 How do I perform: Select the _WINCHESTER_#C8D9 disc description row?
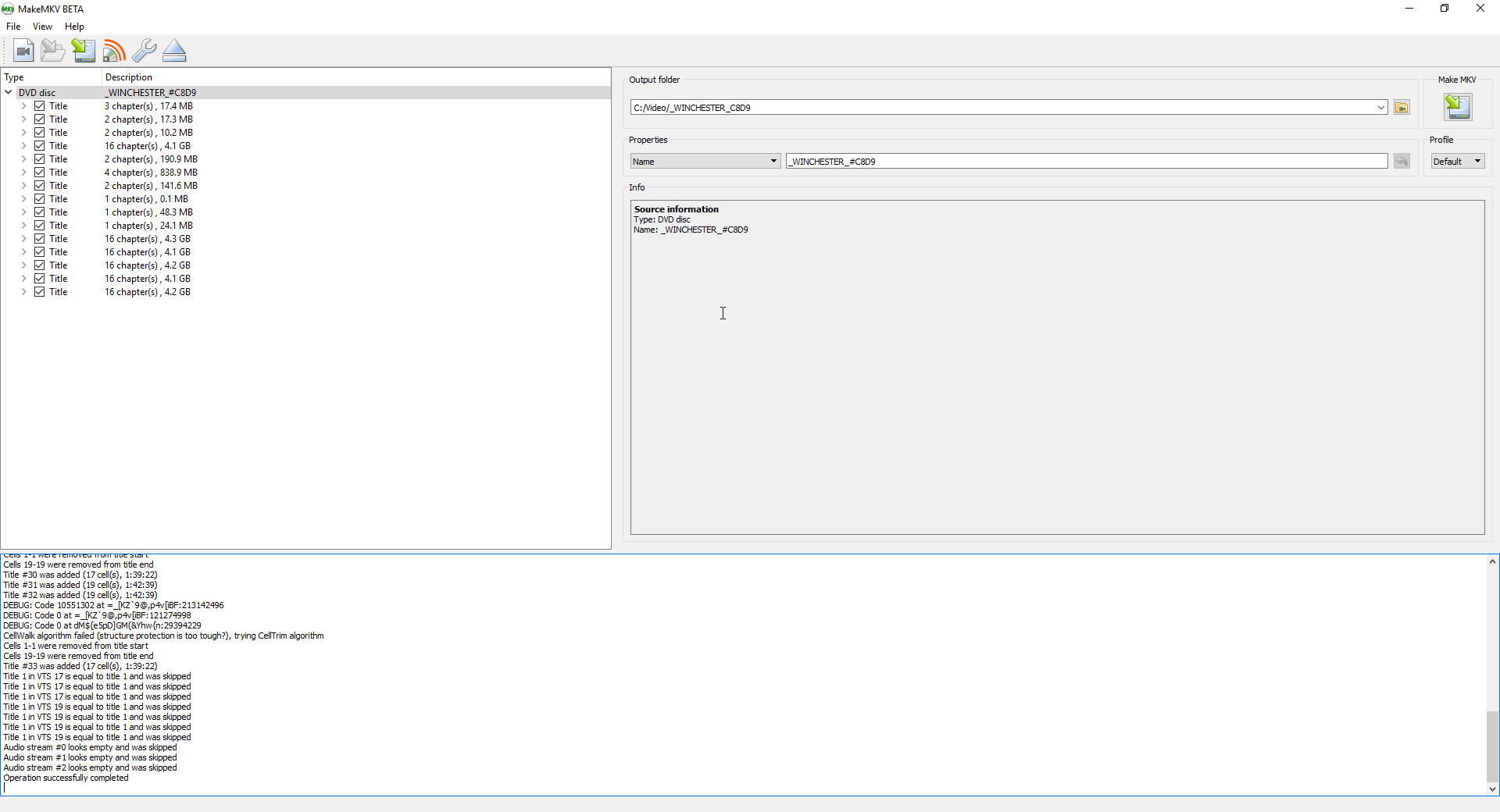click(151, 92)
